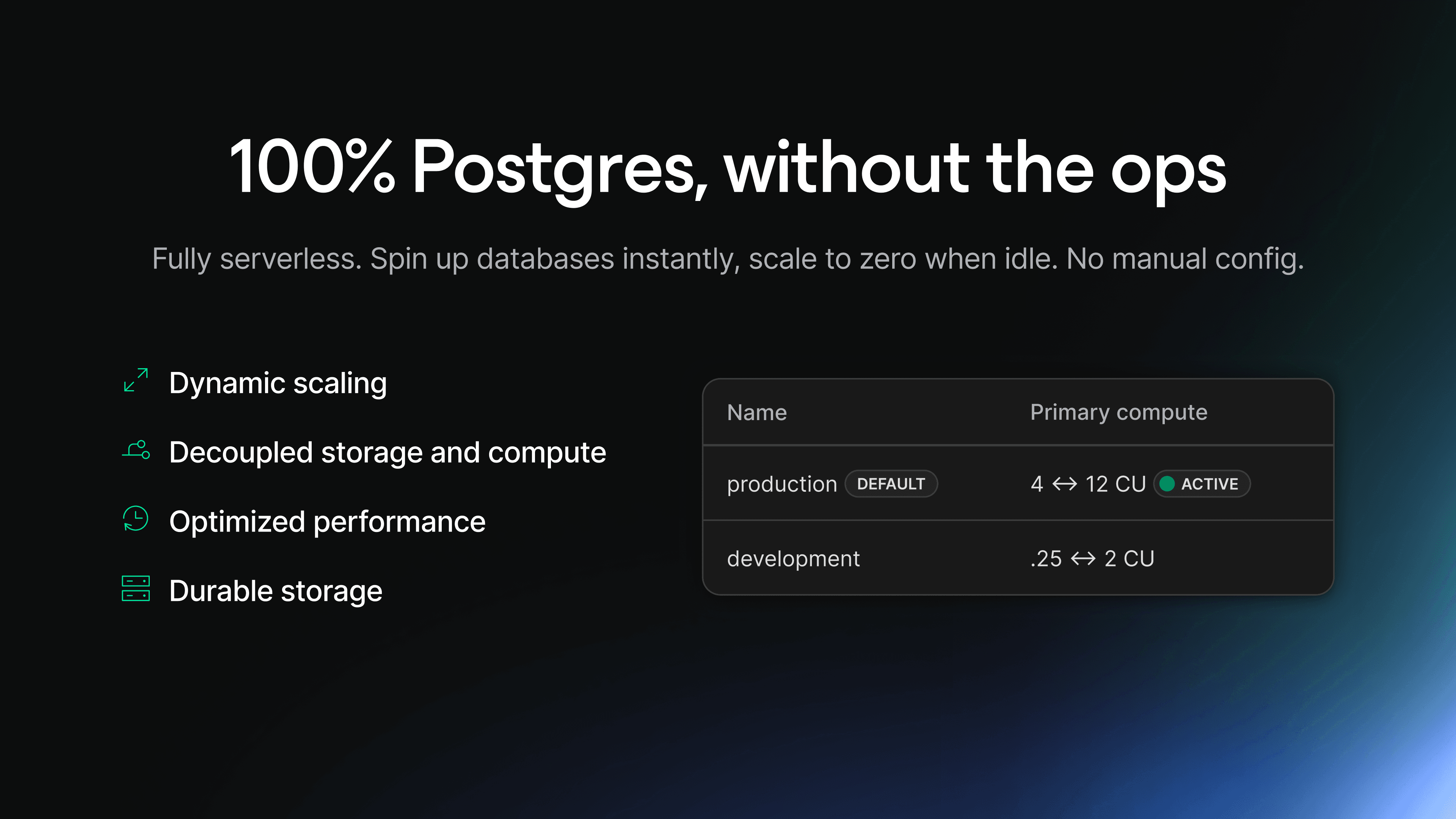Click the Dynamic scaling arrows icon
Image resolution: width=1456 pixels, height=819 pixels.
[136, 380]
